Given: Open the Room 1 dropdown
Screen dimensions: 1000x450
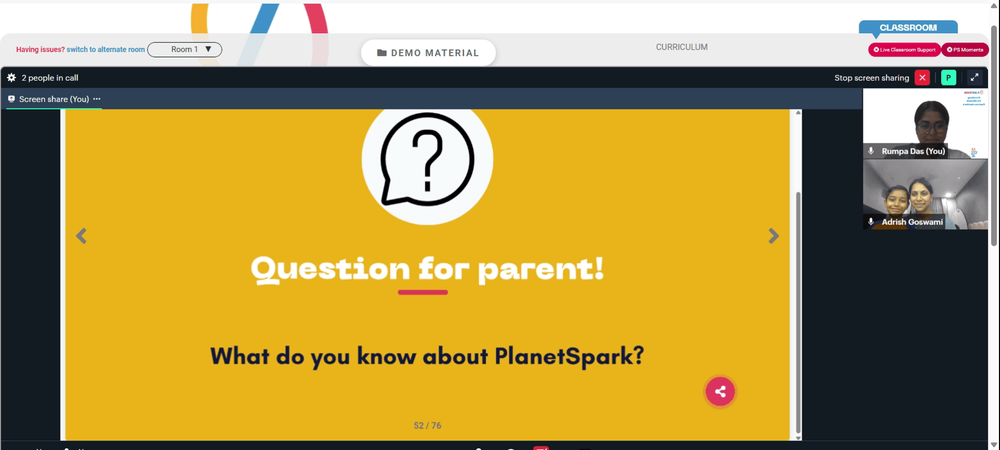Looking at the screenshot, I should coord(184,49).
